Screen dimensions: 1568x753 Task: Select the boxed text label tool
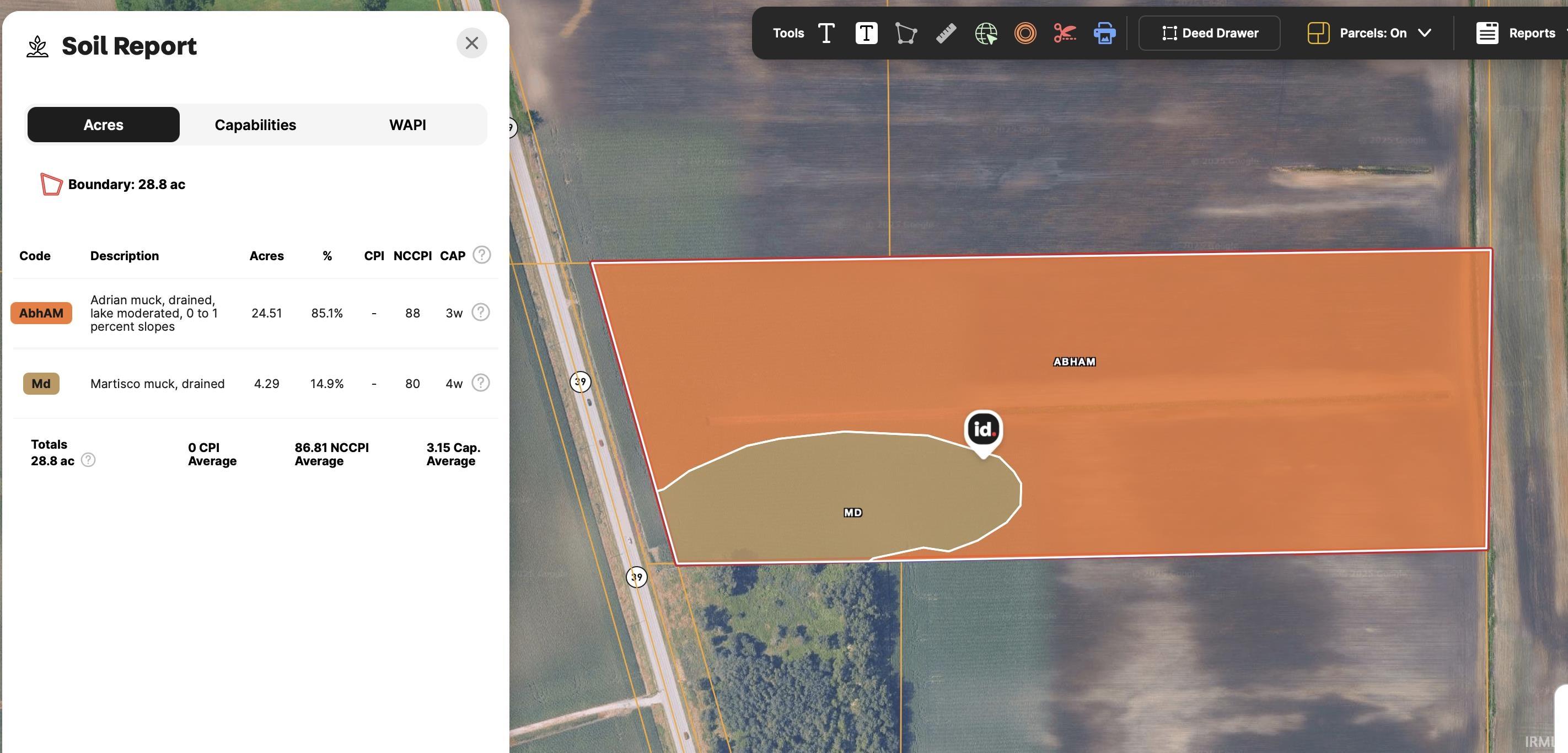[x=866, y=33]
